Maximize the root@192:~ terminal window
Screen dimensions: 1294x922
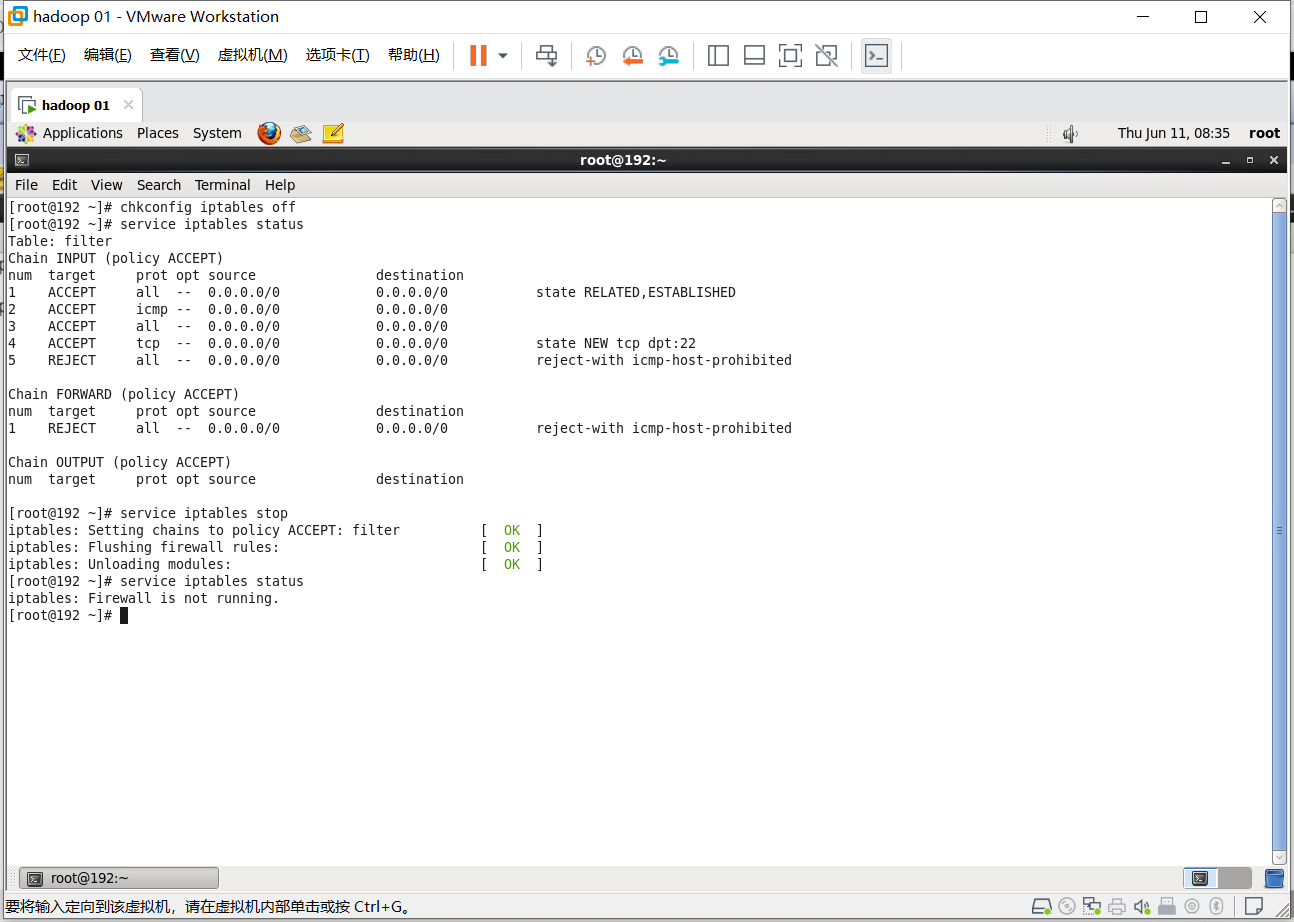tap(1249, 160)
